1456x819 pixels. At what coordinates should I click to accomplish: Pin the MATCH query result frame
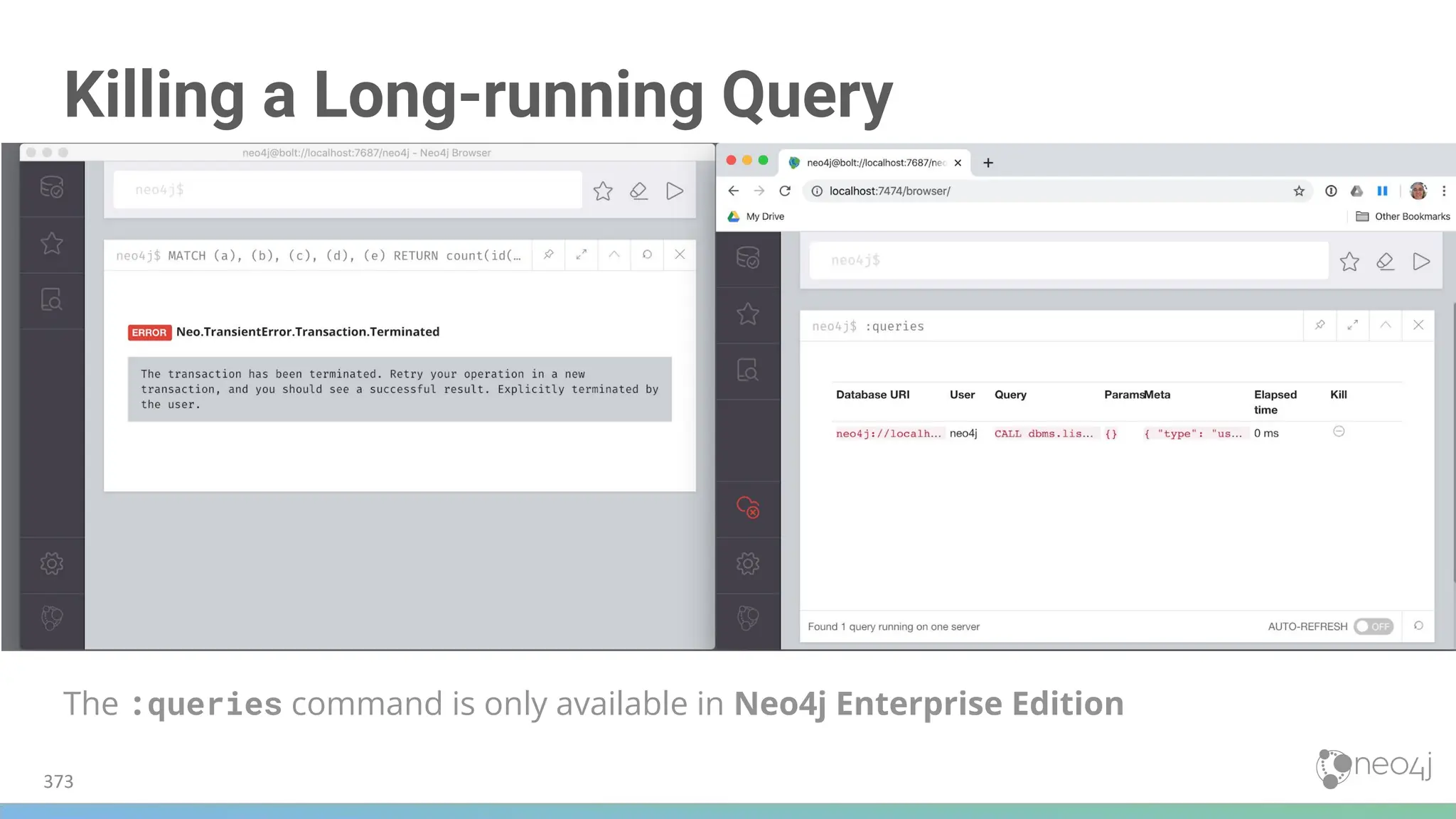[548, 255]
